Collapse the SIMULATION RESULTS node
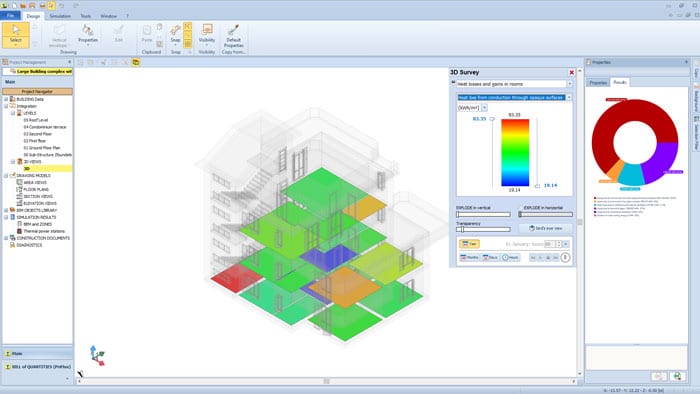 [6, 217]
